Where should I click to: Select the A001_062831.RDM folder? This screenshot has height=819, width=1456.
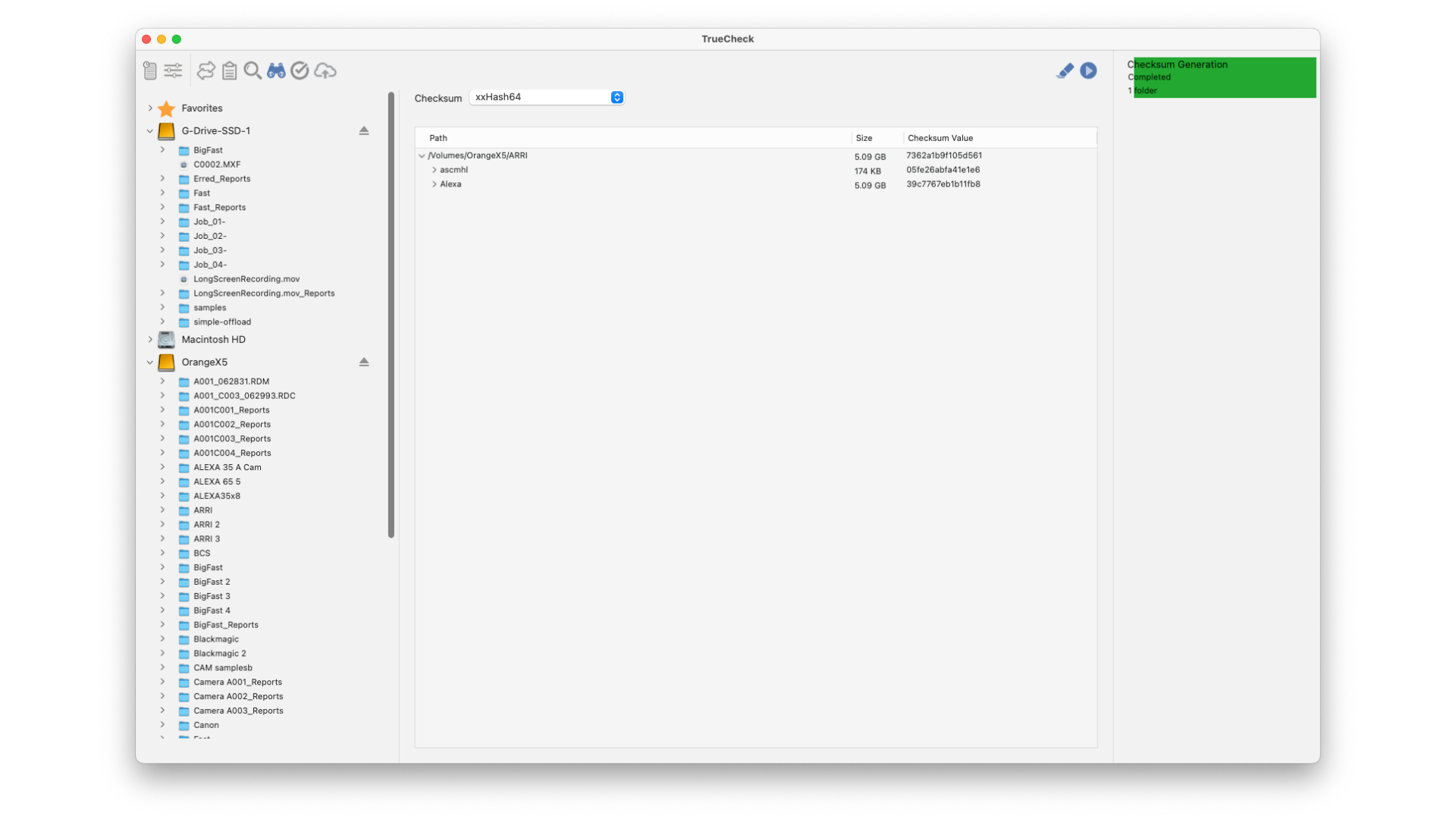231,381
